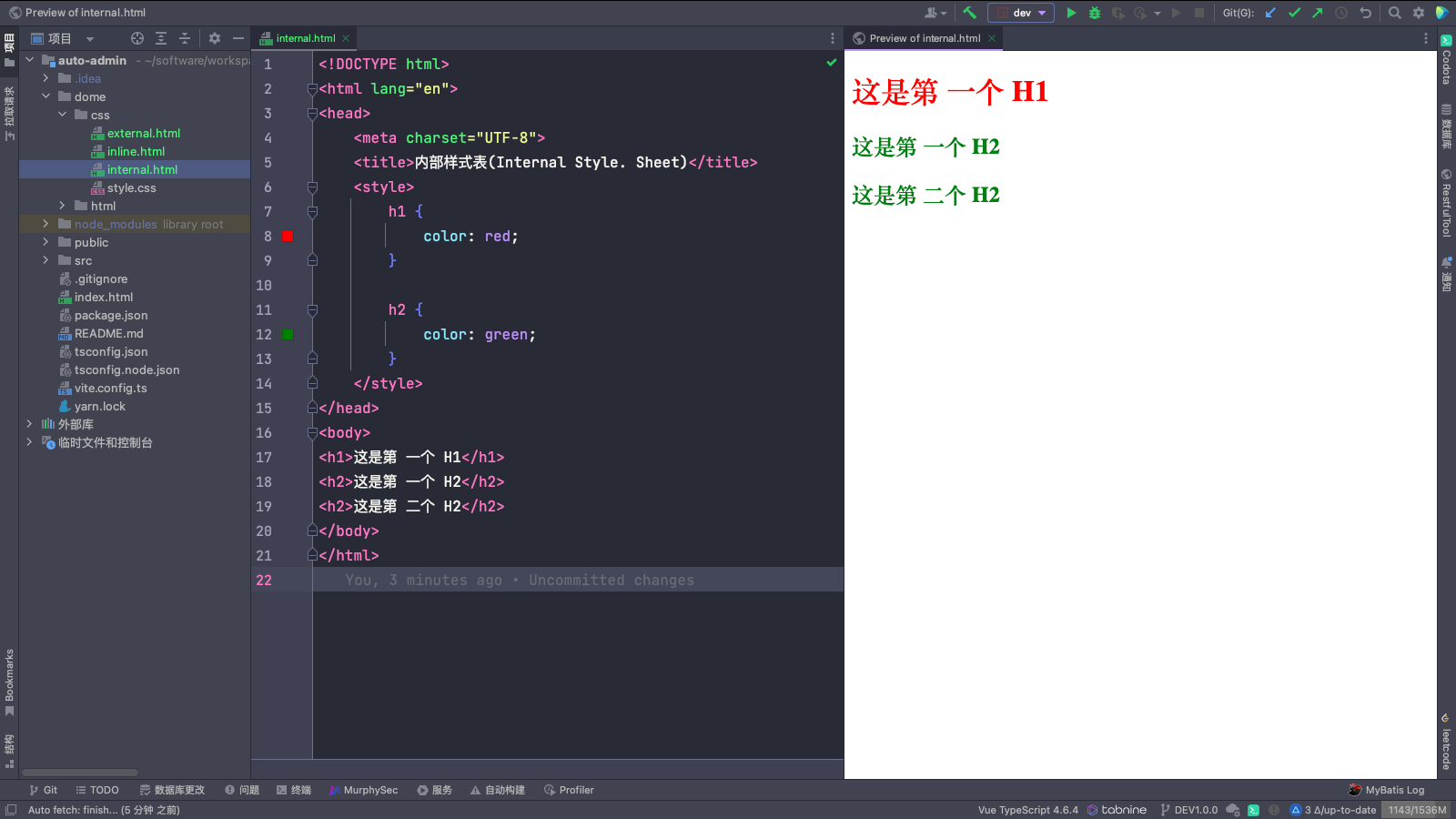Viewport: 1456px width, 819px height.
Task: Switch to the internal.html editor tab
Action: point(305,38)
